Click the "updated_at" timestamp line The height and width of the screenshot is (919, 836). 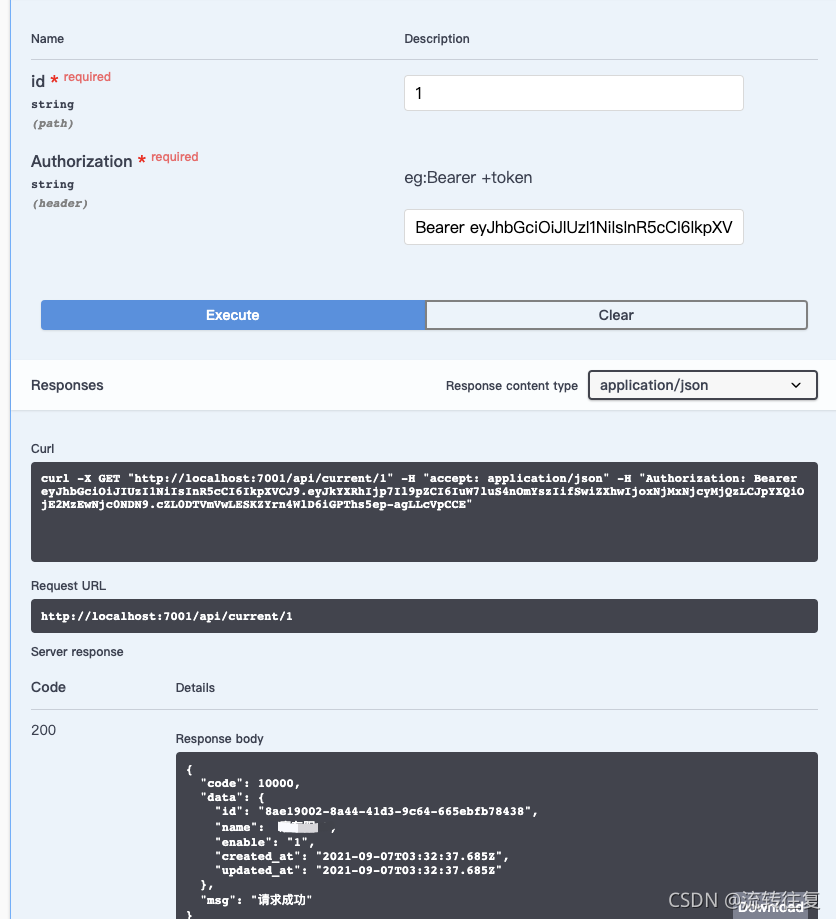pos(358,870)
